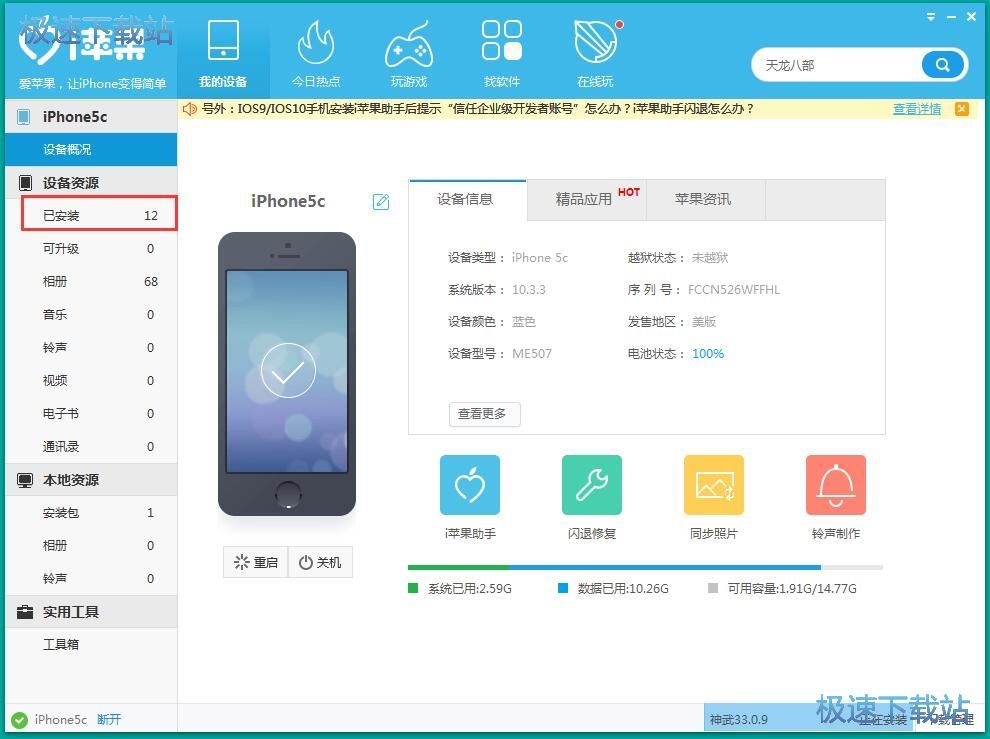Viewport: 990px width, 739px height.
Task: Open 同步照片 picture icon
Action: [x=714, y=485]
